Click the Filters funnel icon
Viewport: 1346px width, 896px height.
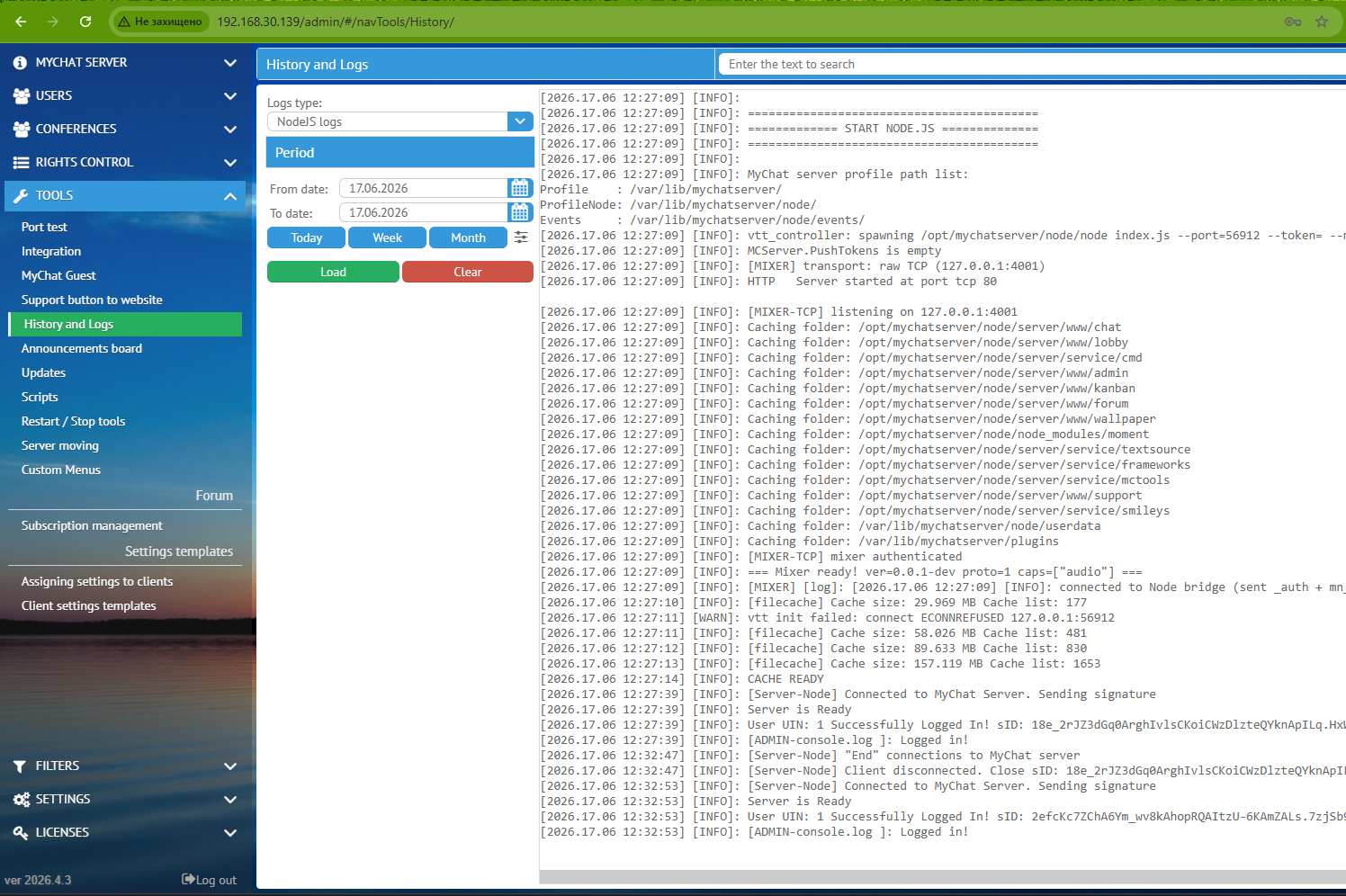click(x=20, y=766)
